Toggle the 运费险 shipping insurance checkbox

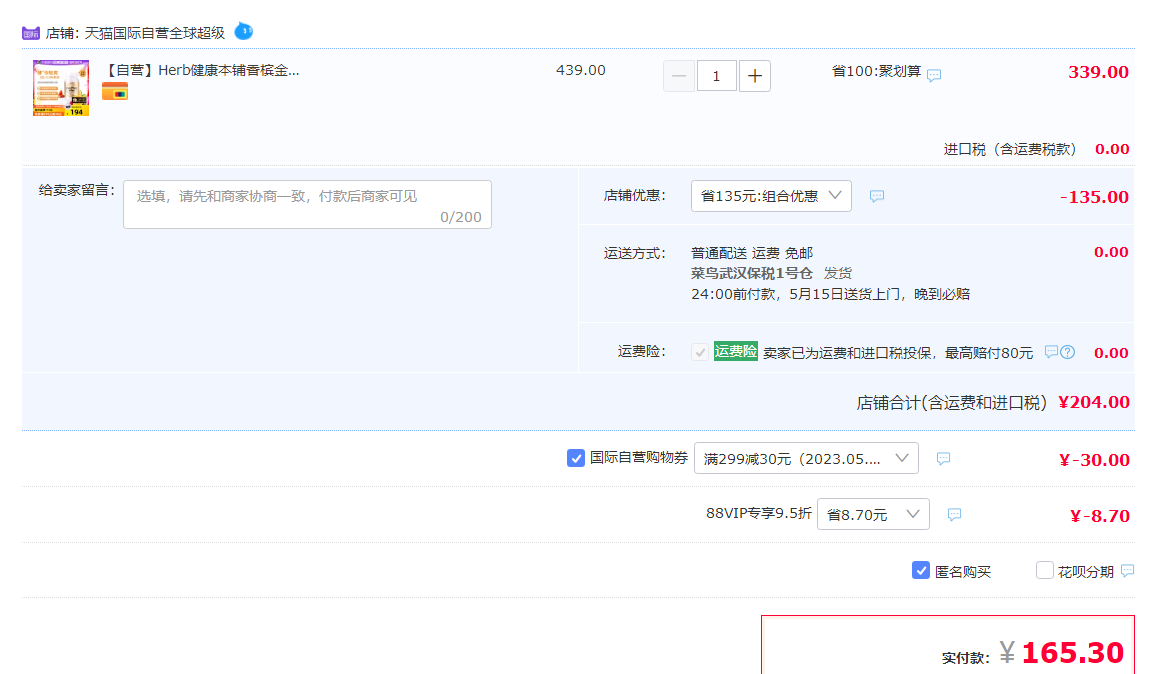700,352
